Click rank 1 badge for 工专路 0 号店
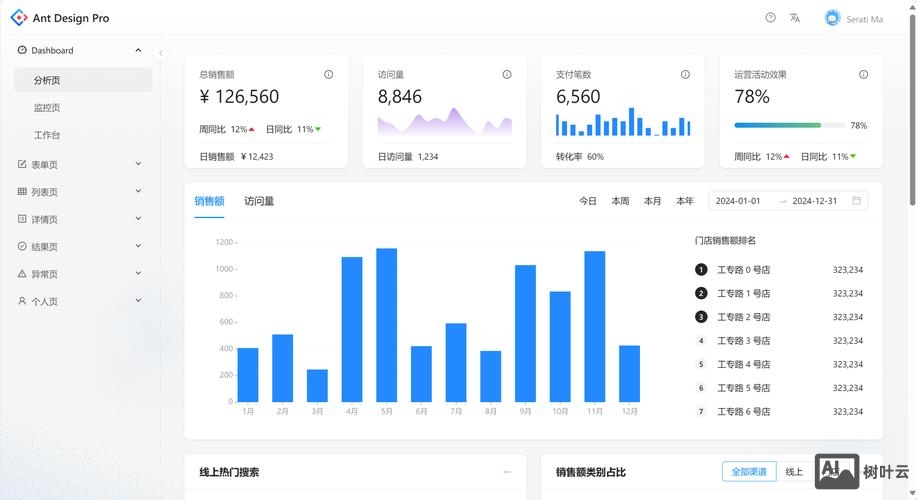Viewport: 917px width, 500px height. (x=701, y=270)
